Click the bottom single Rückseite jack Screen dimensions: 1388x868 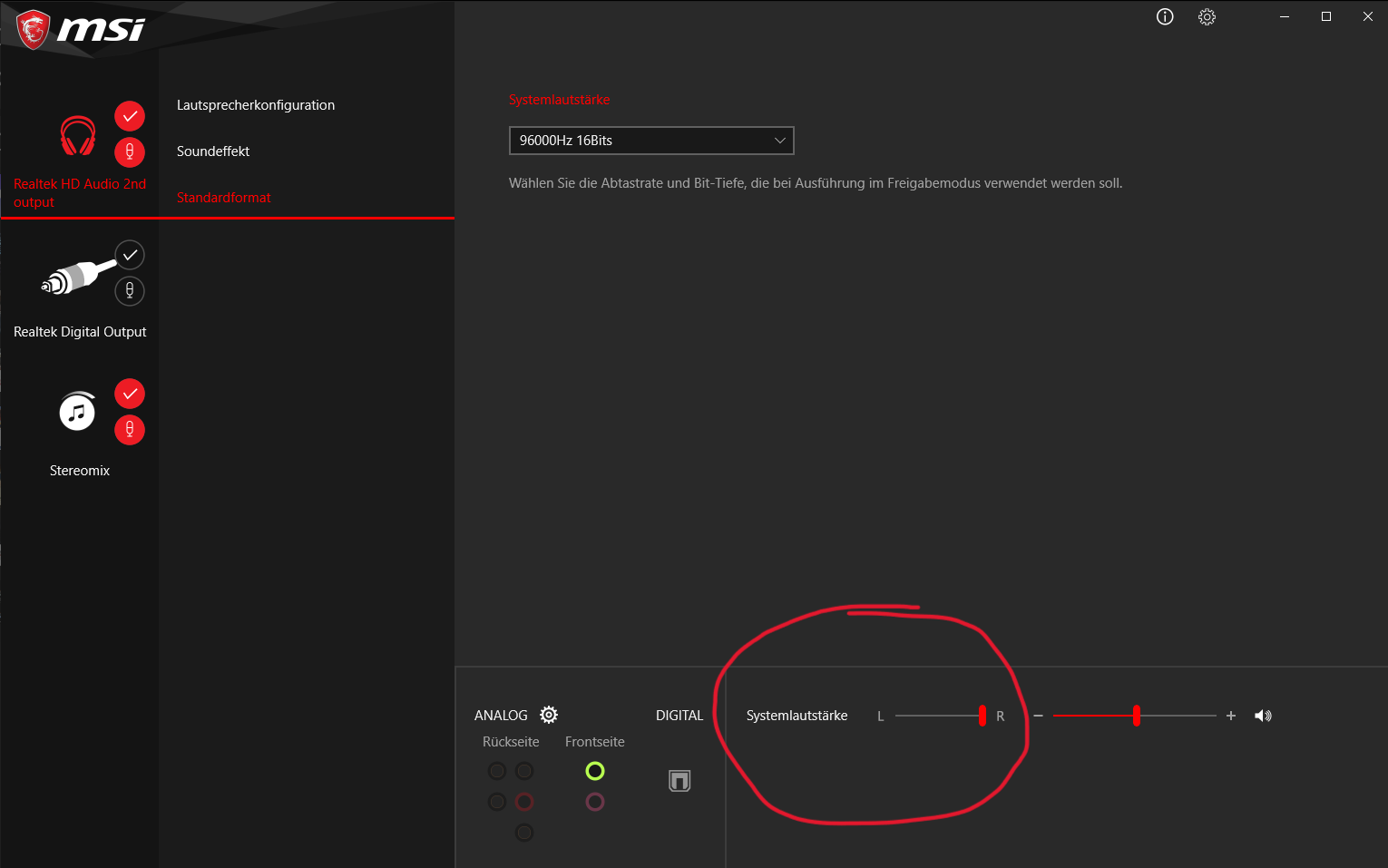tap(524, 833)
